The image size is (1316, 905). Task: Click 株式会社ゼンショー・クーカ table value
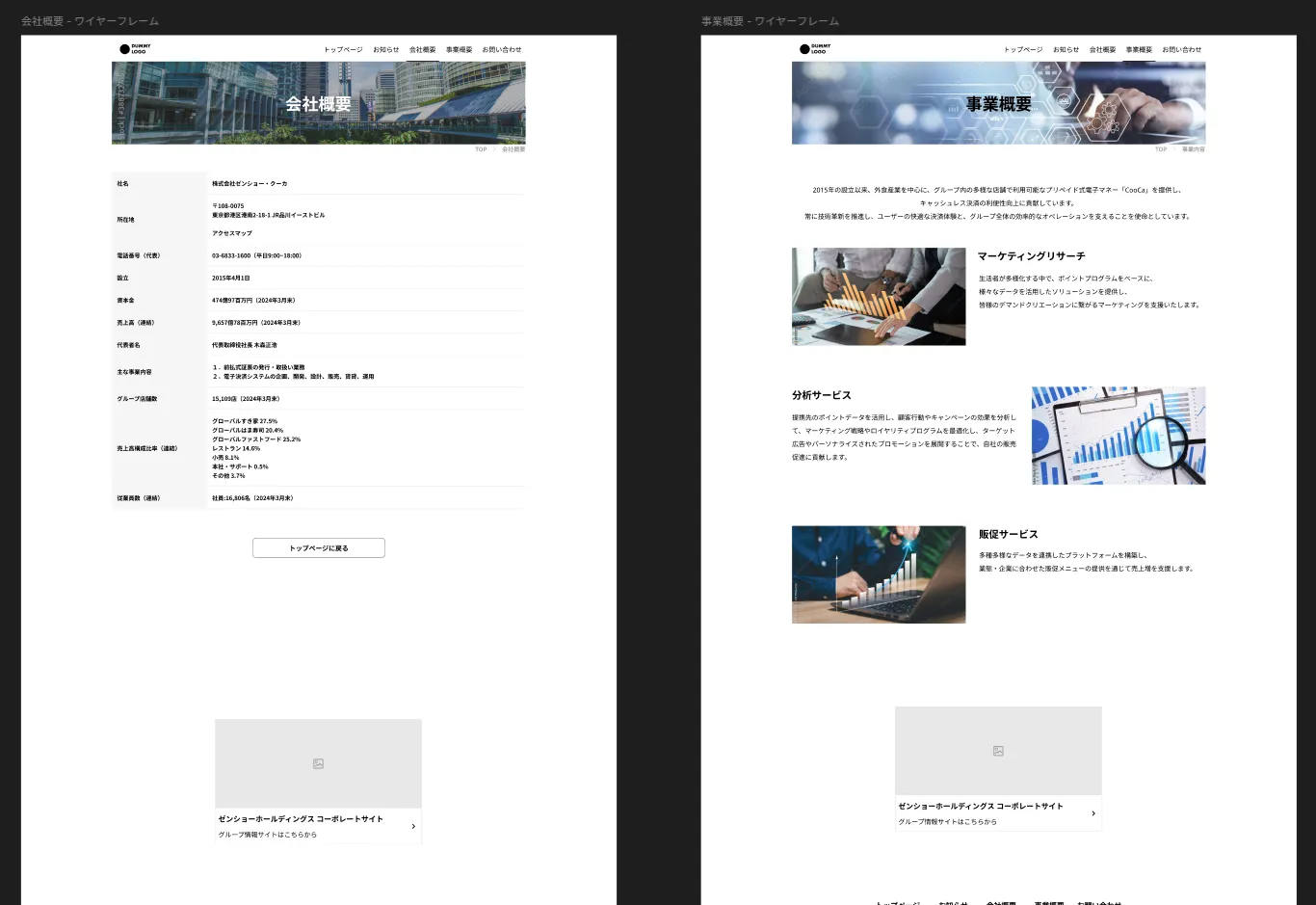point(250,183)
